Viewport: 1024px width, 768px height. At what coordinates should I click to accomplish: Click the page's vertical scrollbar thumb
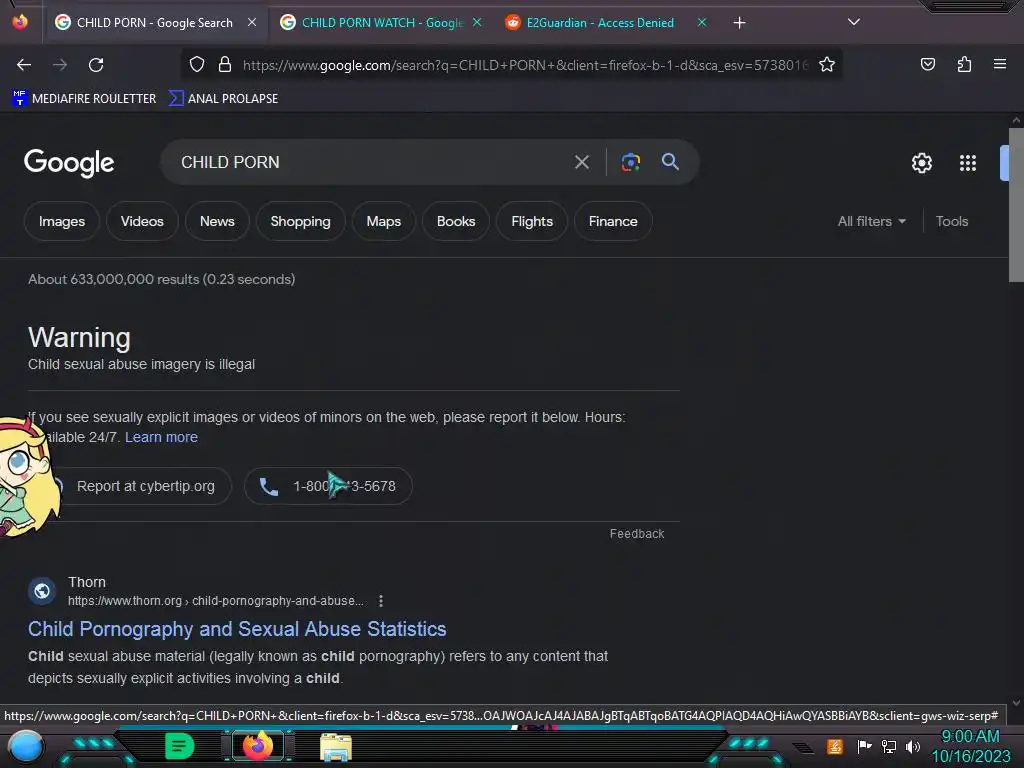(1016, 205)
